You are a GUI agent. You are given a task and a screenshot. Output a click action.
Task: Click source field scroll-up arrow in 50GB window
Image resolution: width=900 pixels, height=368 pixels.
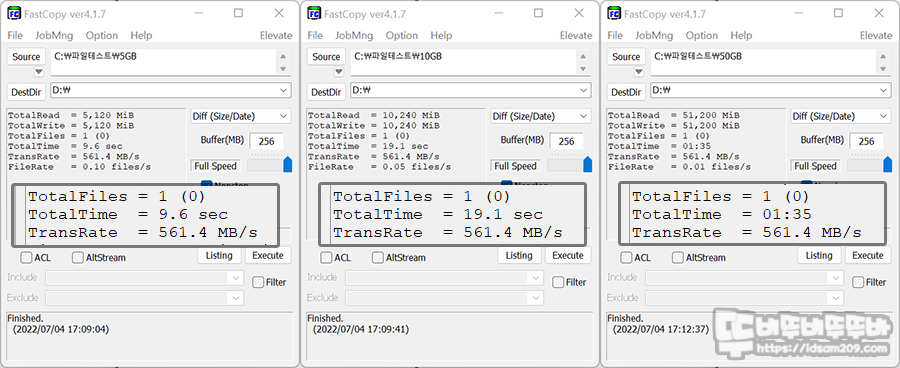click(883, 56)
